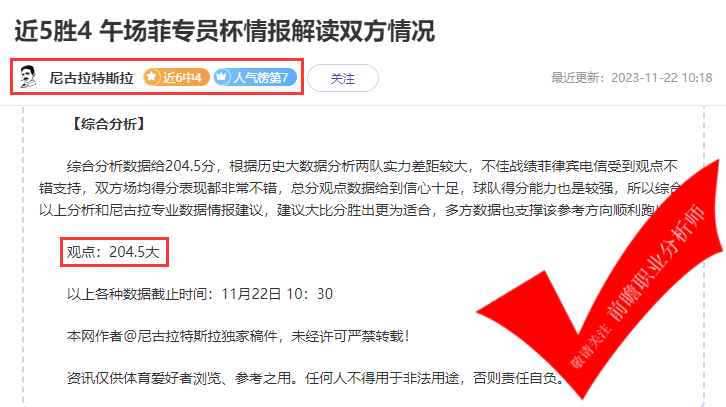The height and width of the screenshot is (407, 726).
Task: Click the 敬请关注 text on checkmark
Action: click(590, 346)
